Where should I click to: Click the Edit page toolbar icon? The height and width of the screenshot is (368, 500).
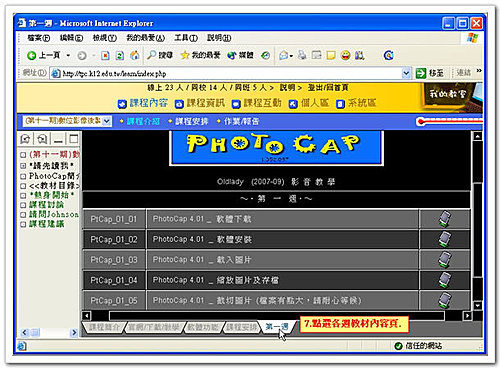[x=316, y=55]
